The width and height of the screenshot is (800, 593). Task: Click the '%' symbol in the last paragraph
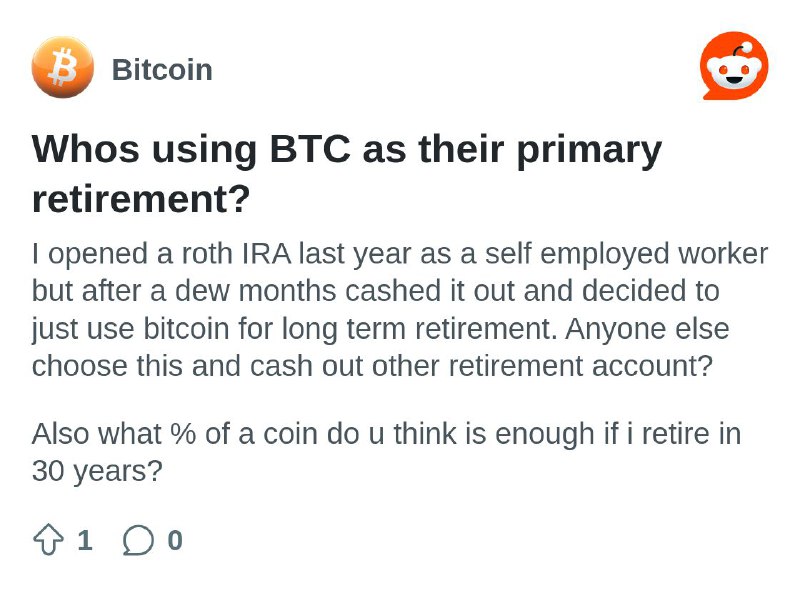183,434
